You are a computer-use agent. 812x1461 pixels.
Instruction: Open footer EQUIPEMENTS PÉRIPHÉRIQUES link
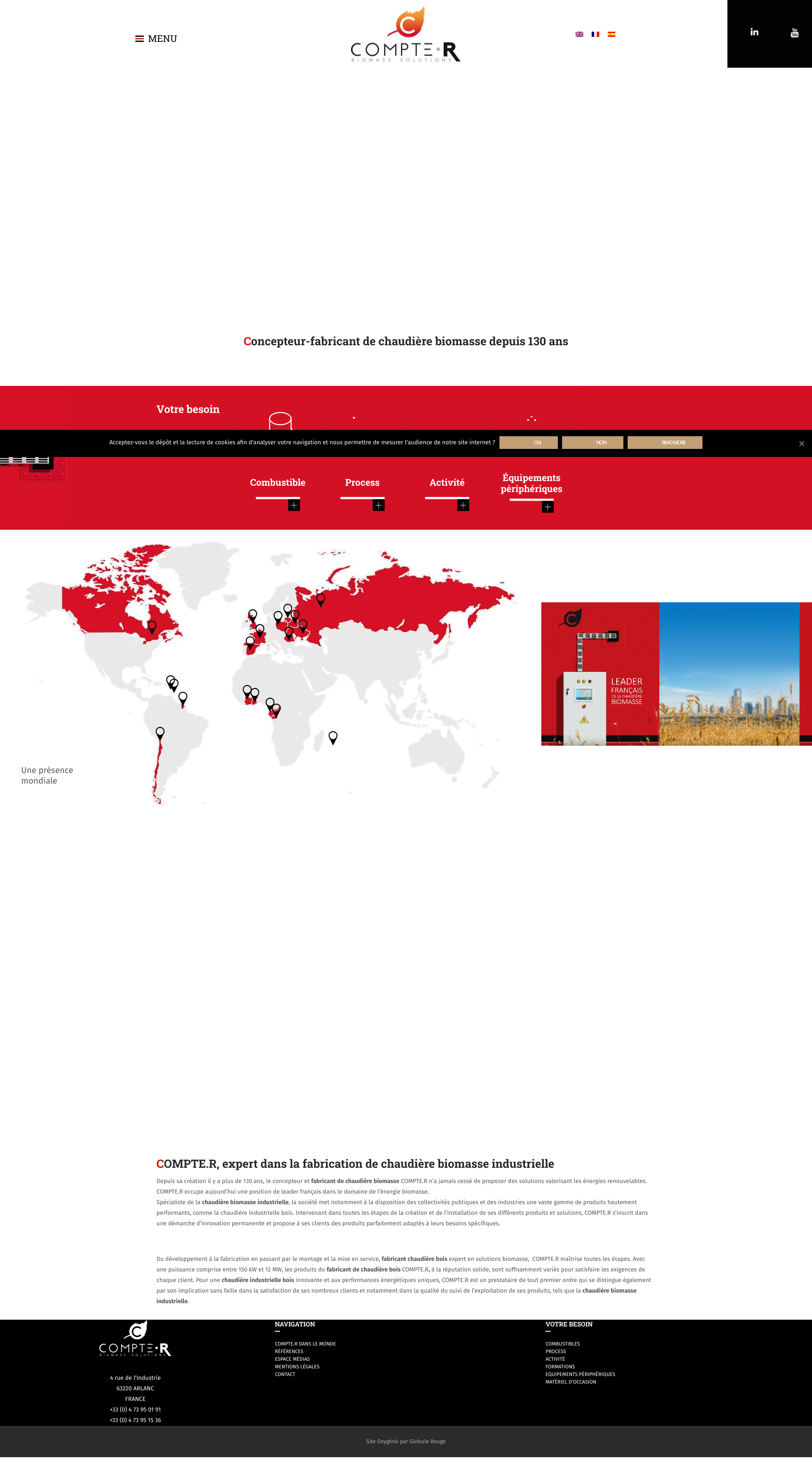pos(580,1374)
